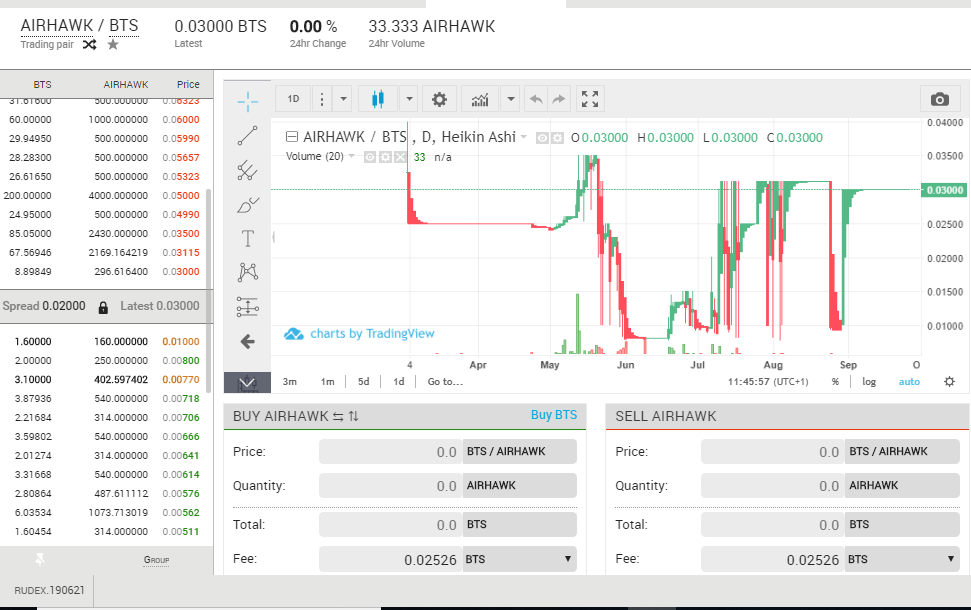Select the trend line drawing tool
Image resolution: width=971 pixels, height=610 pixels.
click(247, 136)
